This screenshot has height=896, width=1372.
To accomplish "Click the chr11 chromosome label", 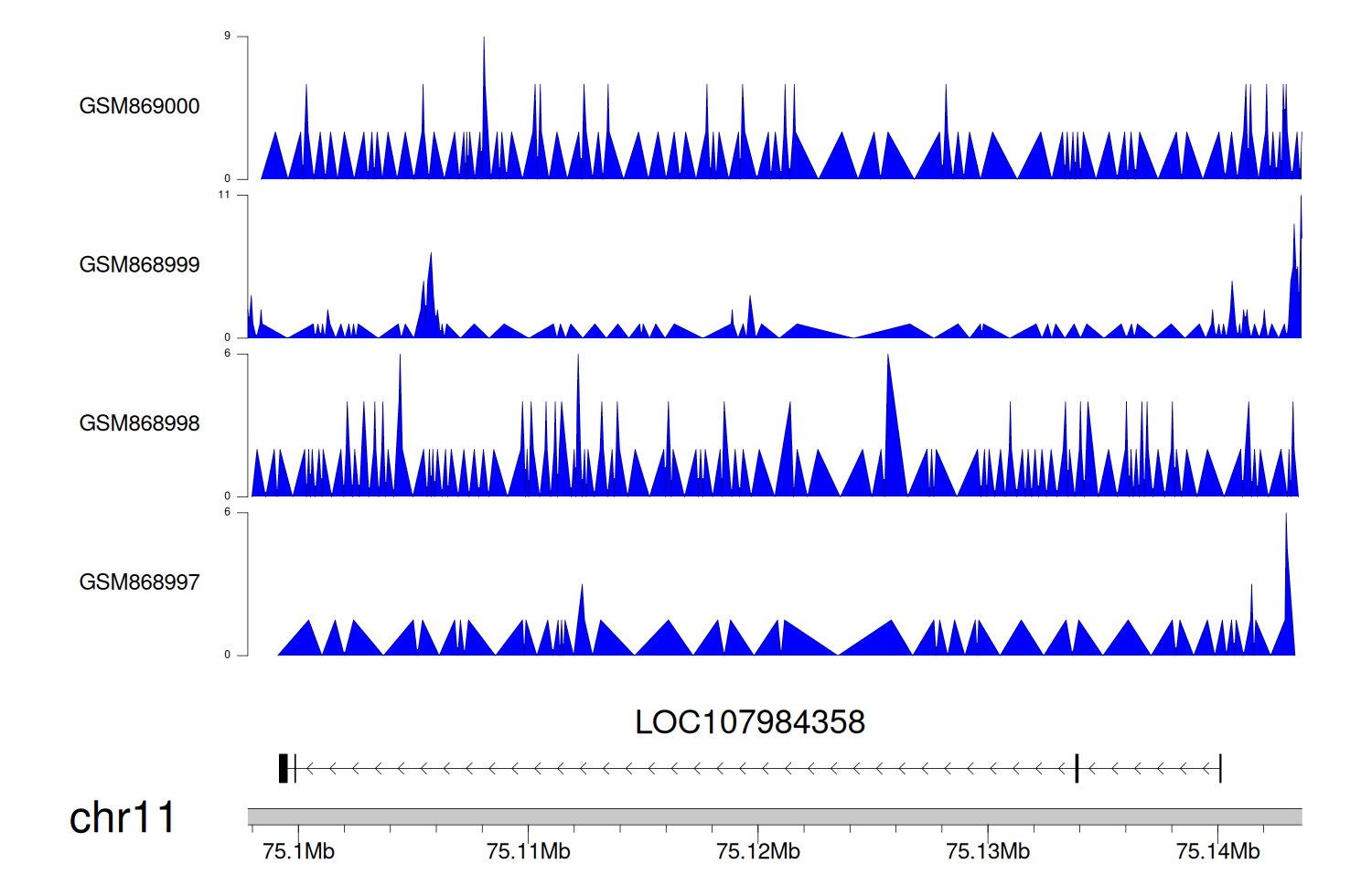I will tap(122, 817).
